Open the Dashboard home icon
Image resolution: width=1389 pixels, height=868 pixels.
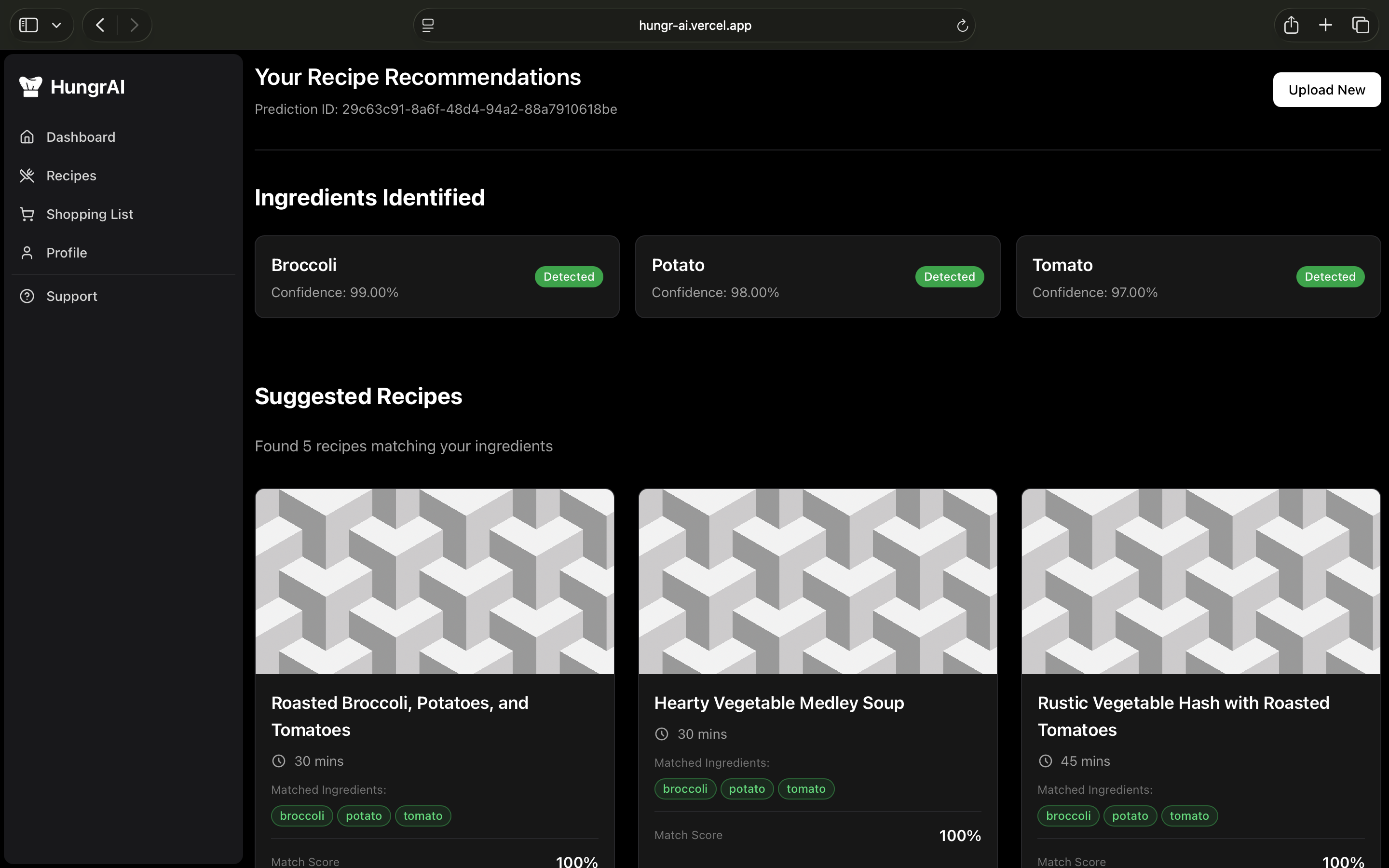[x=27, y=137]
